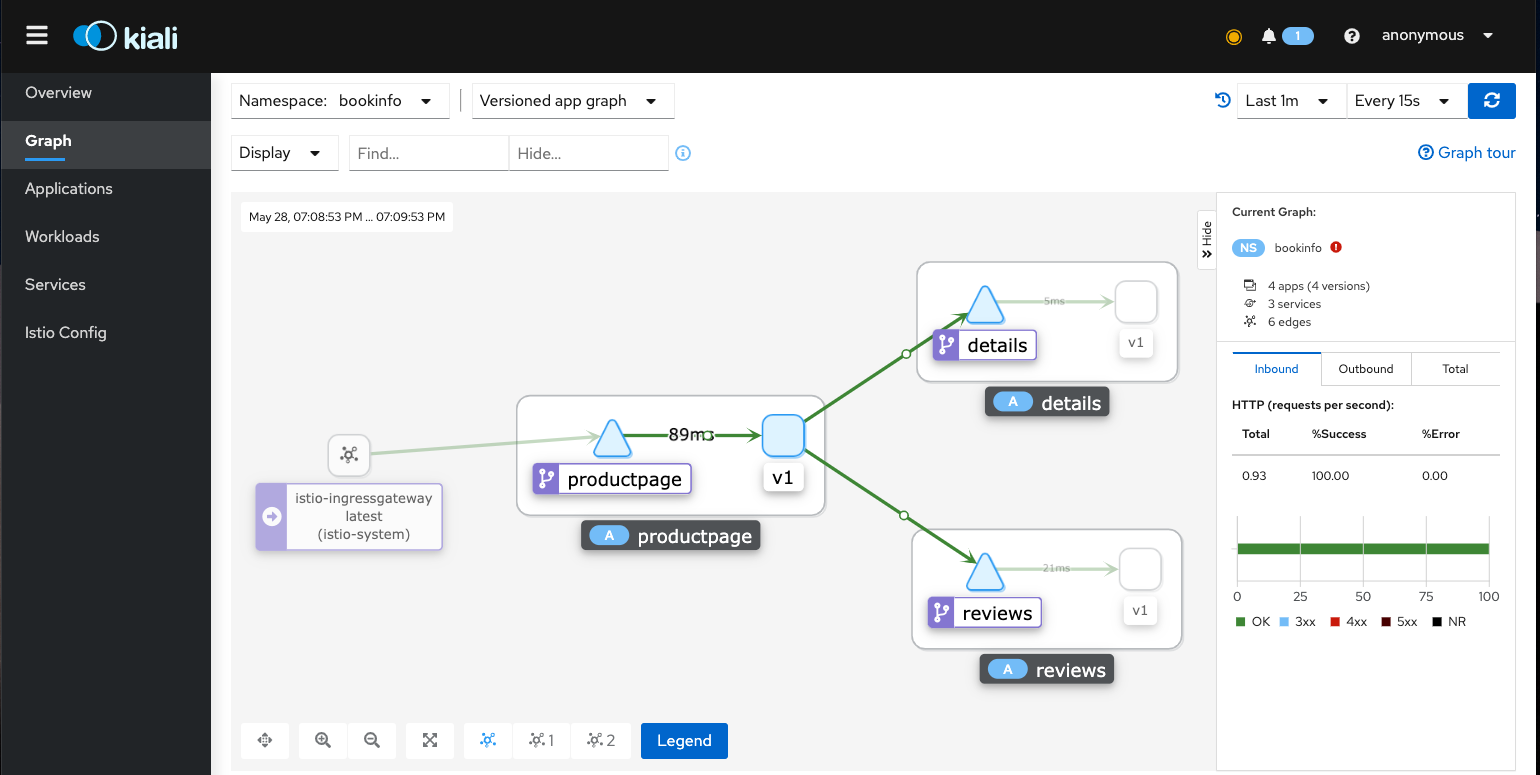The height and width of the screenshot is (775, 1540).
Task: Select the reviews v1 square node
Action: point(1140,569)
